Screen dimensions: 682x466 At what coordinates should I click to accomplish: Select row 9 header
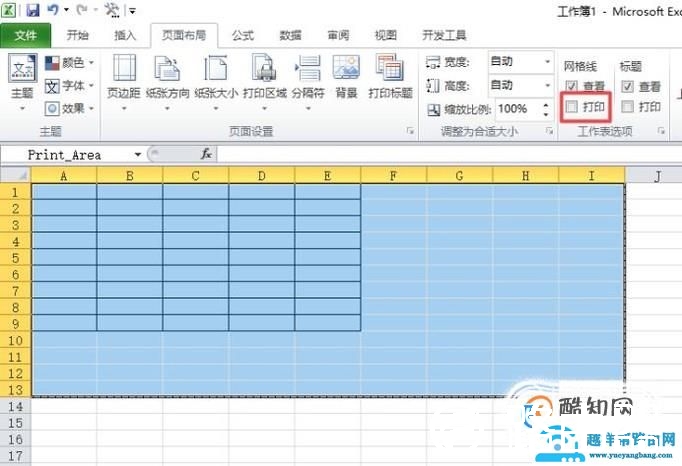pos(16,324)
